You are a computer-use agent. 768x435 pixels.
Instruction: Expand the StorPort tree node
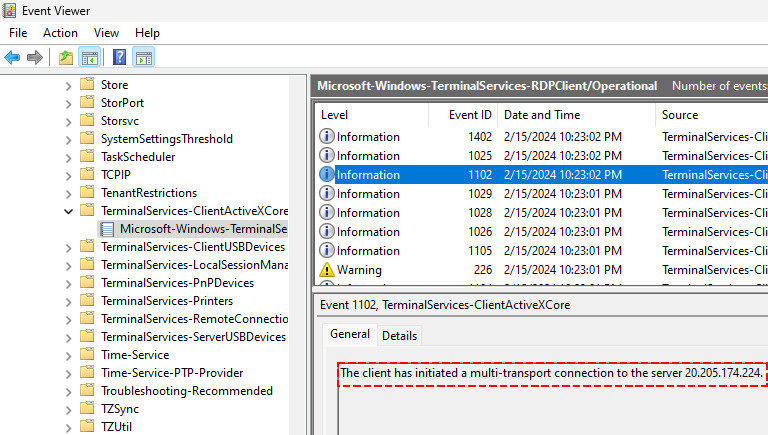69,103
